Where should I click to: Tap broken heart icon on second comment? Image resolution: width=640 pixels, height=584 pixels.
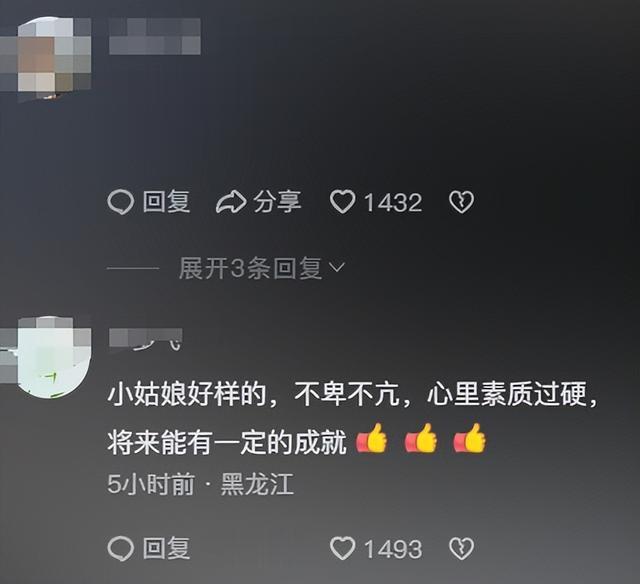pyautogui.click(x=461, y=548)
